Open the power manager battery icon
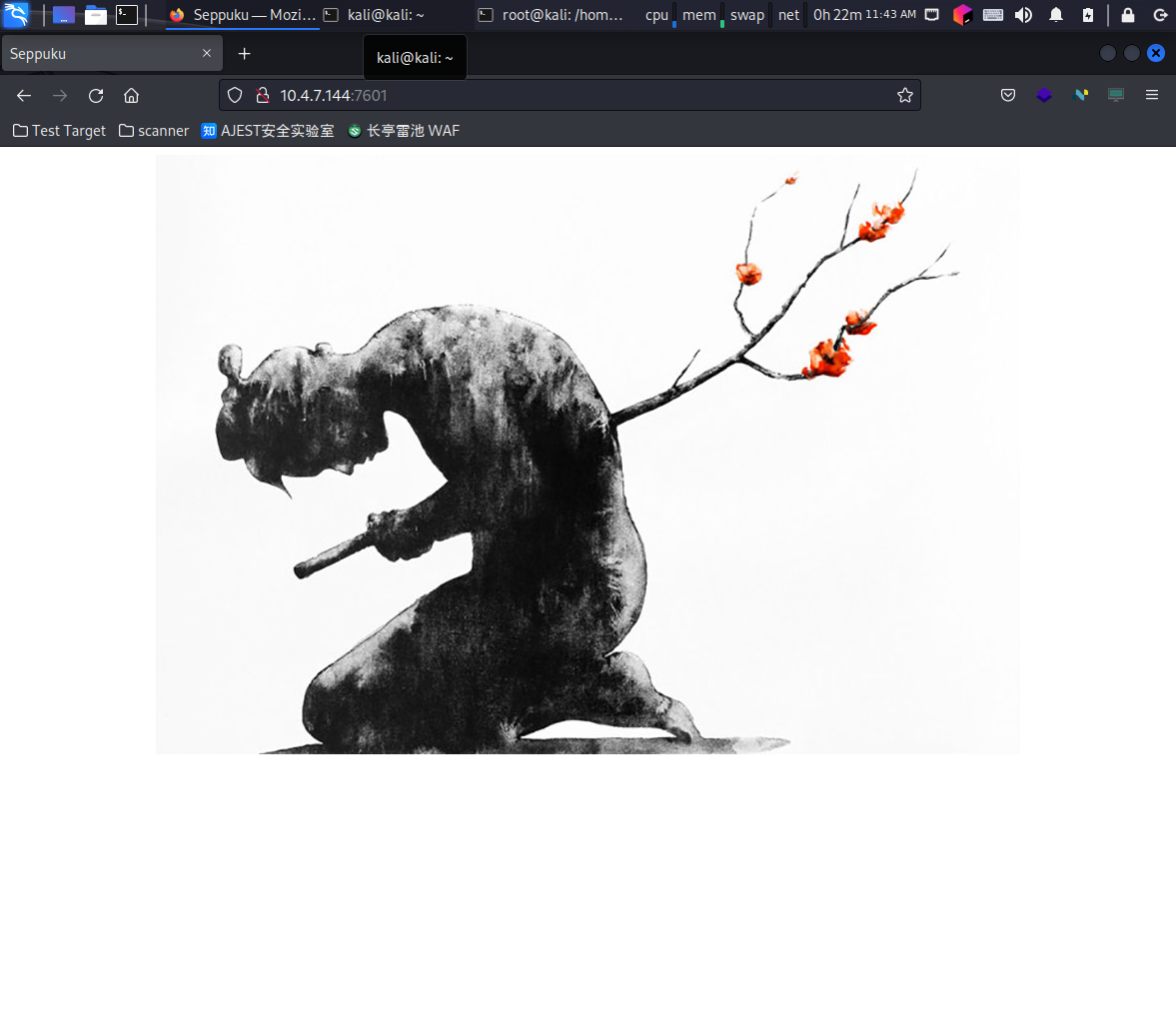This screenshot has width=1176, height=1034. tap(1087, 14)
